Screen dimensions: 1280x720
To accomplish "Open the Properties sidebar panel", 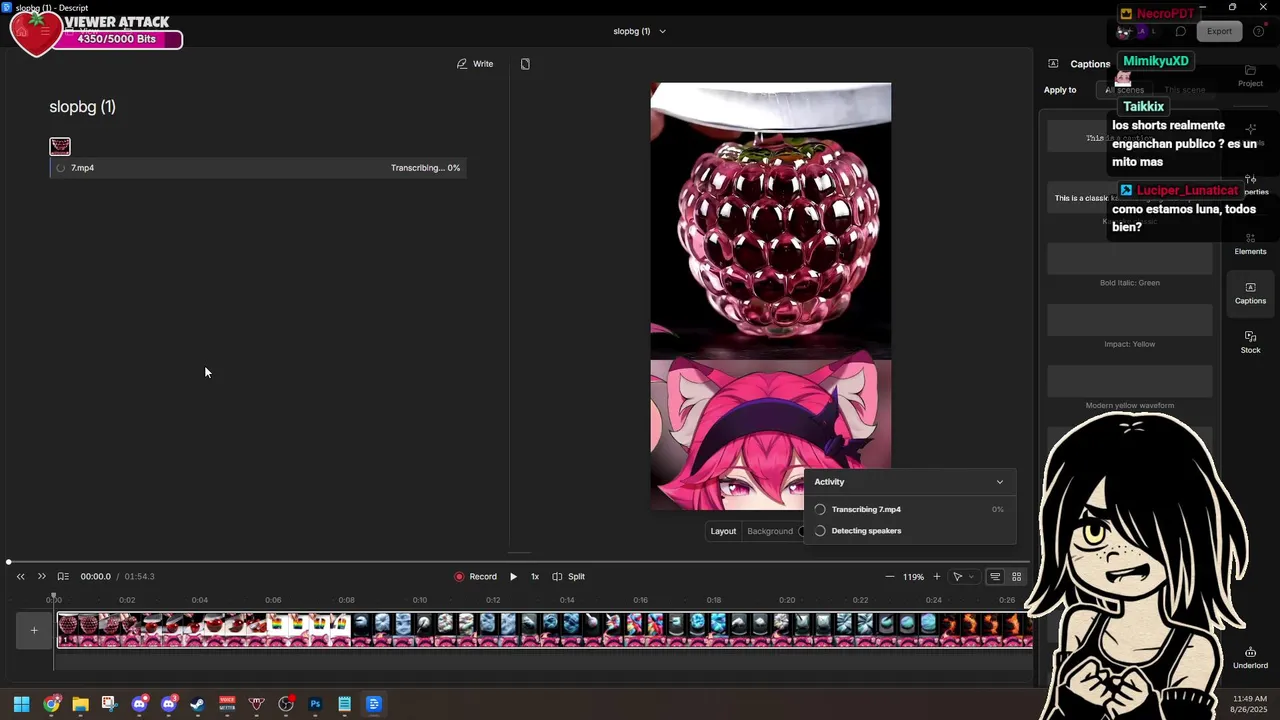I will [x=1250, y=185].
